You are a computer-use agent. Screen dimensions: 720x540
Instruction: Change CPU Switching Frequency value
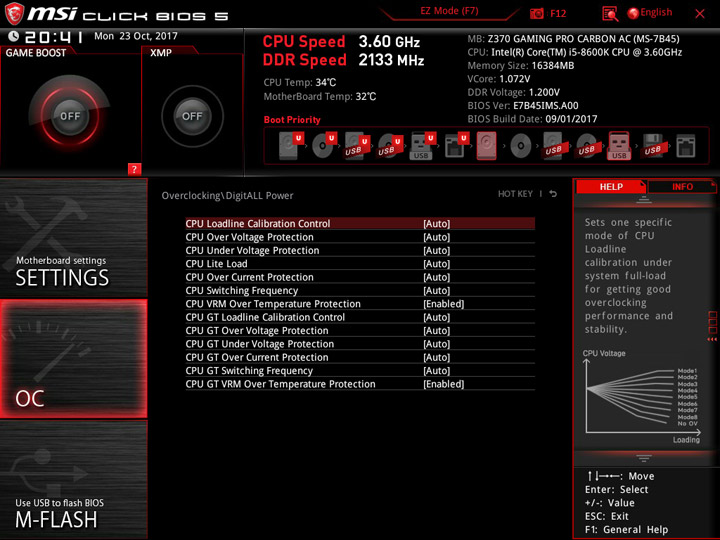pos(360,290)
